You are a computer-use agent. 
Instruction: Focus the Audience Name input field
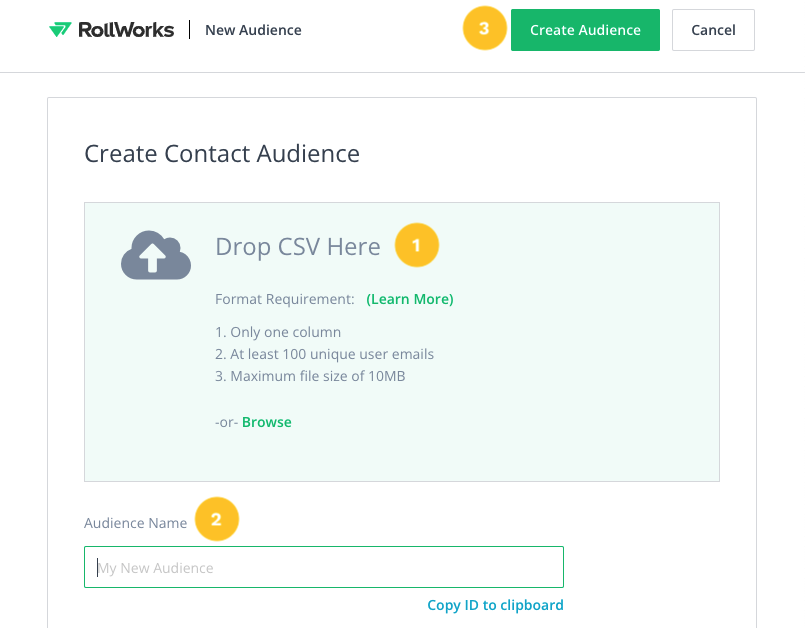click(x=324, y=567)
